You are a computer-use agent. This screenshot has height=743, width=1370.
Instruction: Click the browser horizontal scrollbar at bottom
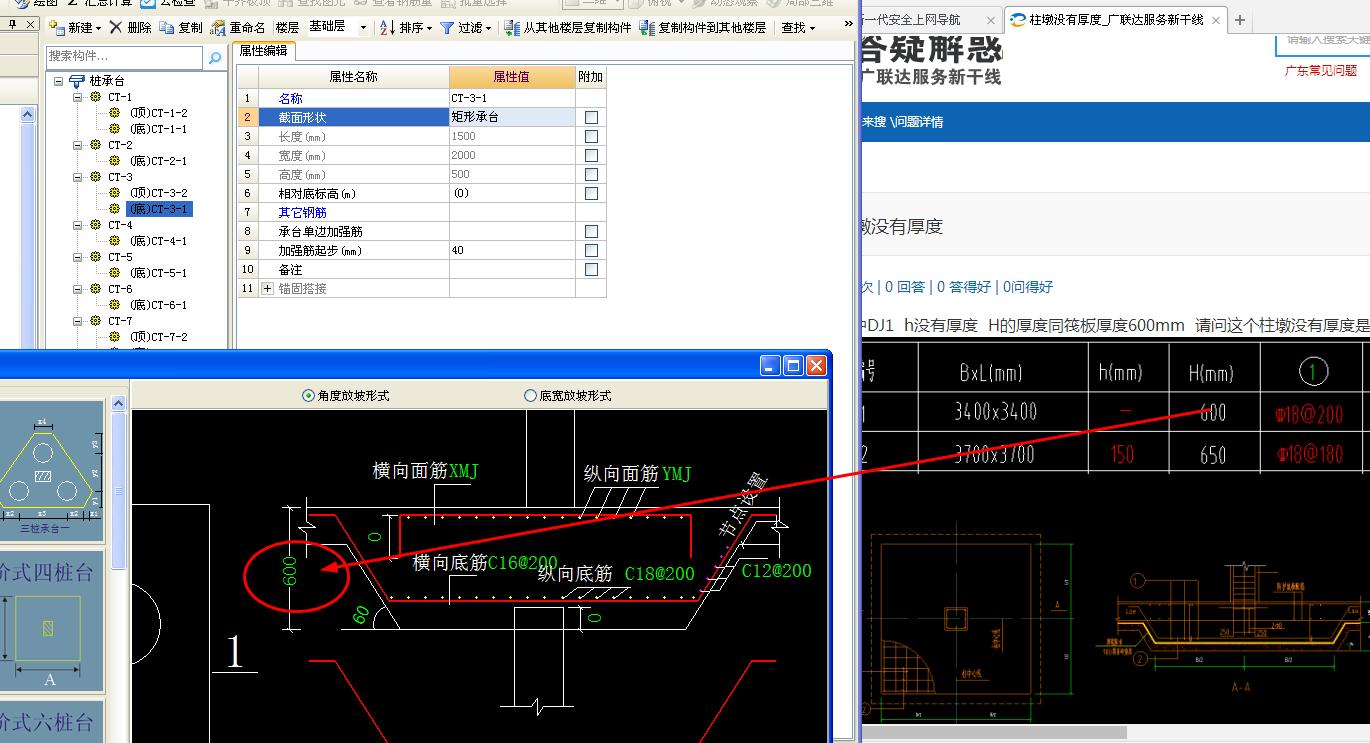[994, 733]
